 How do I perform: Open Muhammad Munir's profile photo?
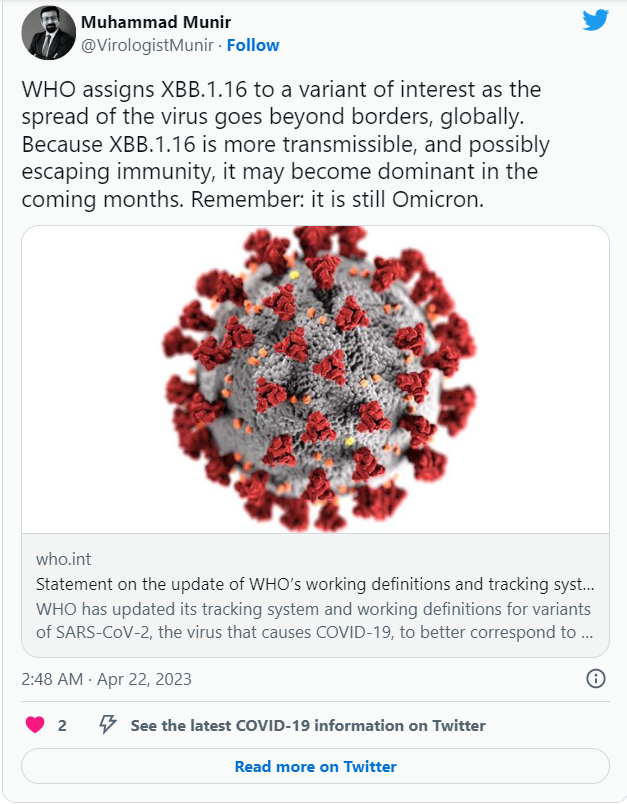pos(48,33)
